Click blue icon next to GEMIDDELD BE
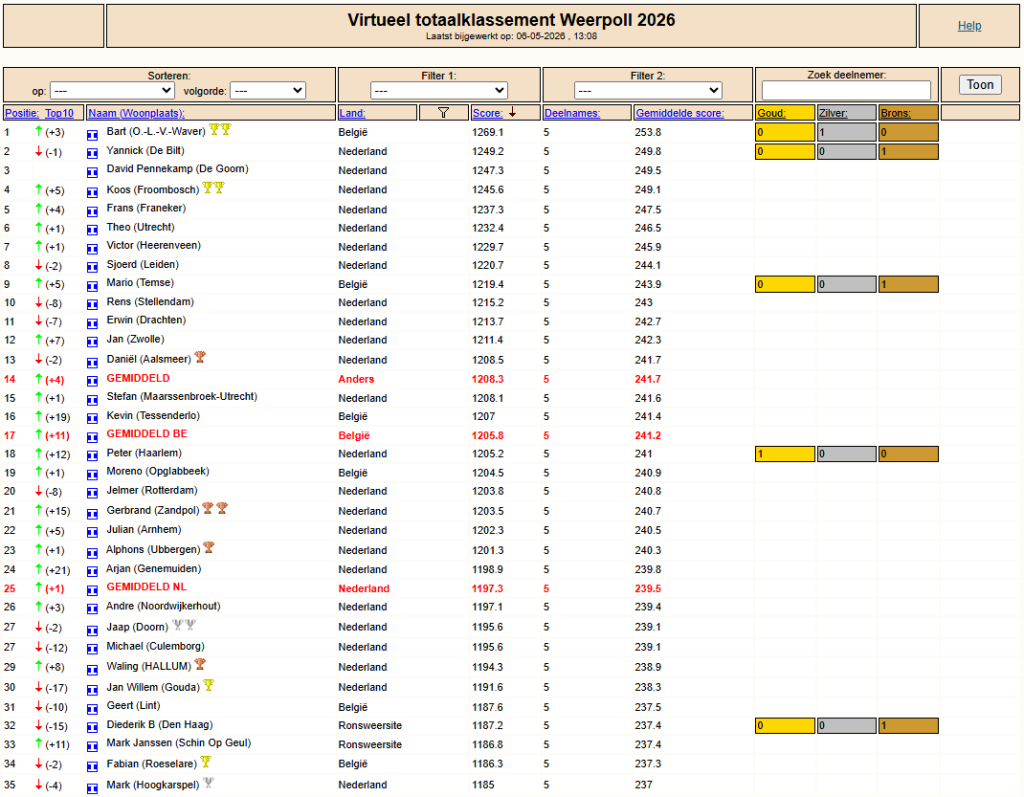Screen dimensions: 1024x797 coord(92,437)
